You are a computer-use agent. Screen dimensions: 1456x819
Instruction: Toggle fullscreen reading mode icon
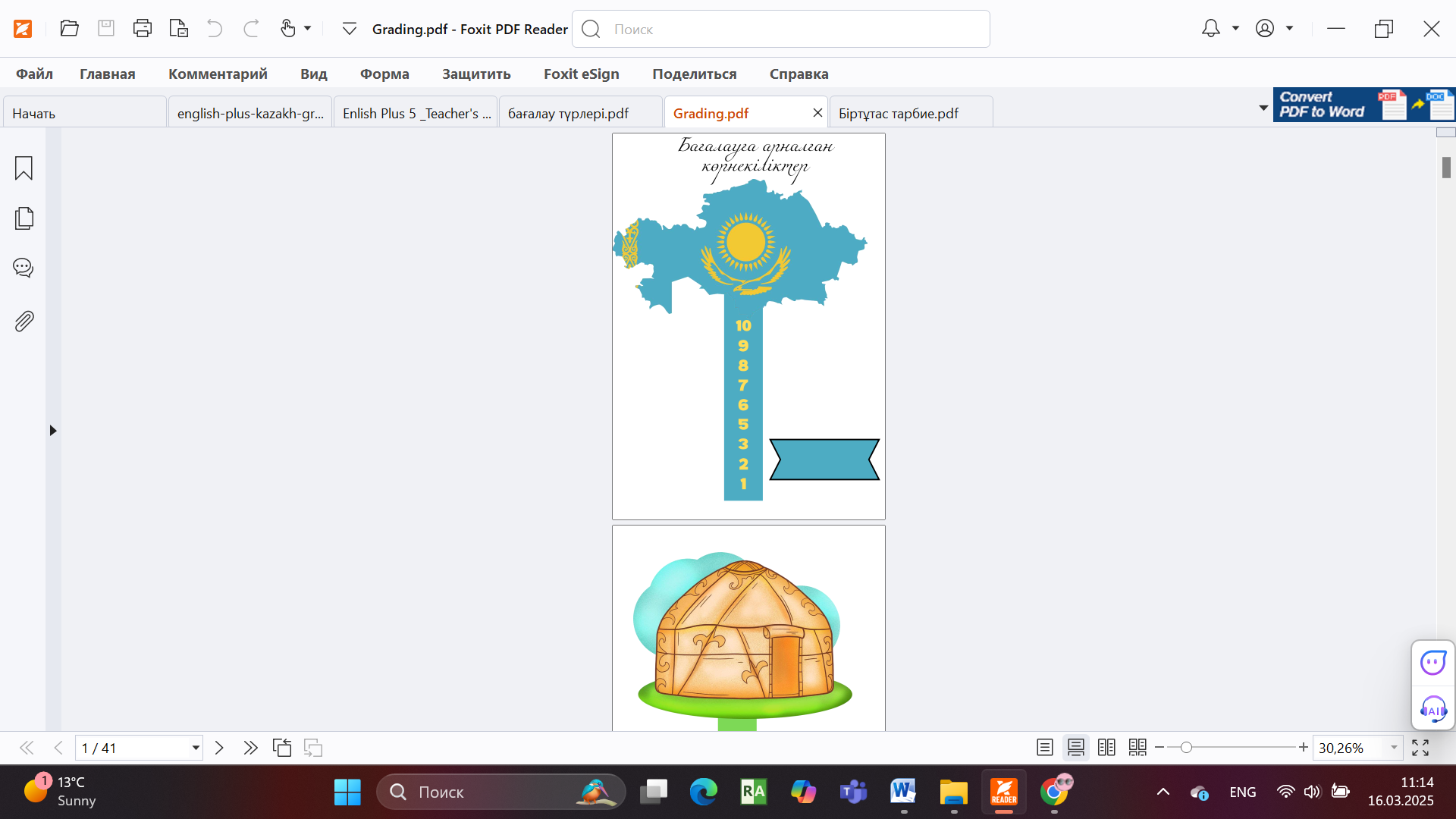click(1420, 748)
